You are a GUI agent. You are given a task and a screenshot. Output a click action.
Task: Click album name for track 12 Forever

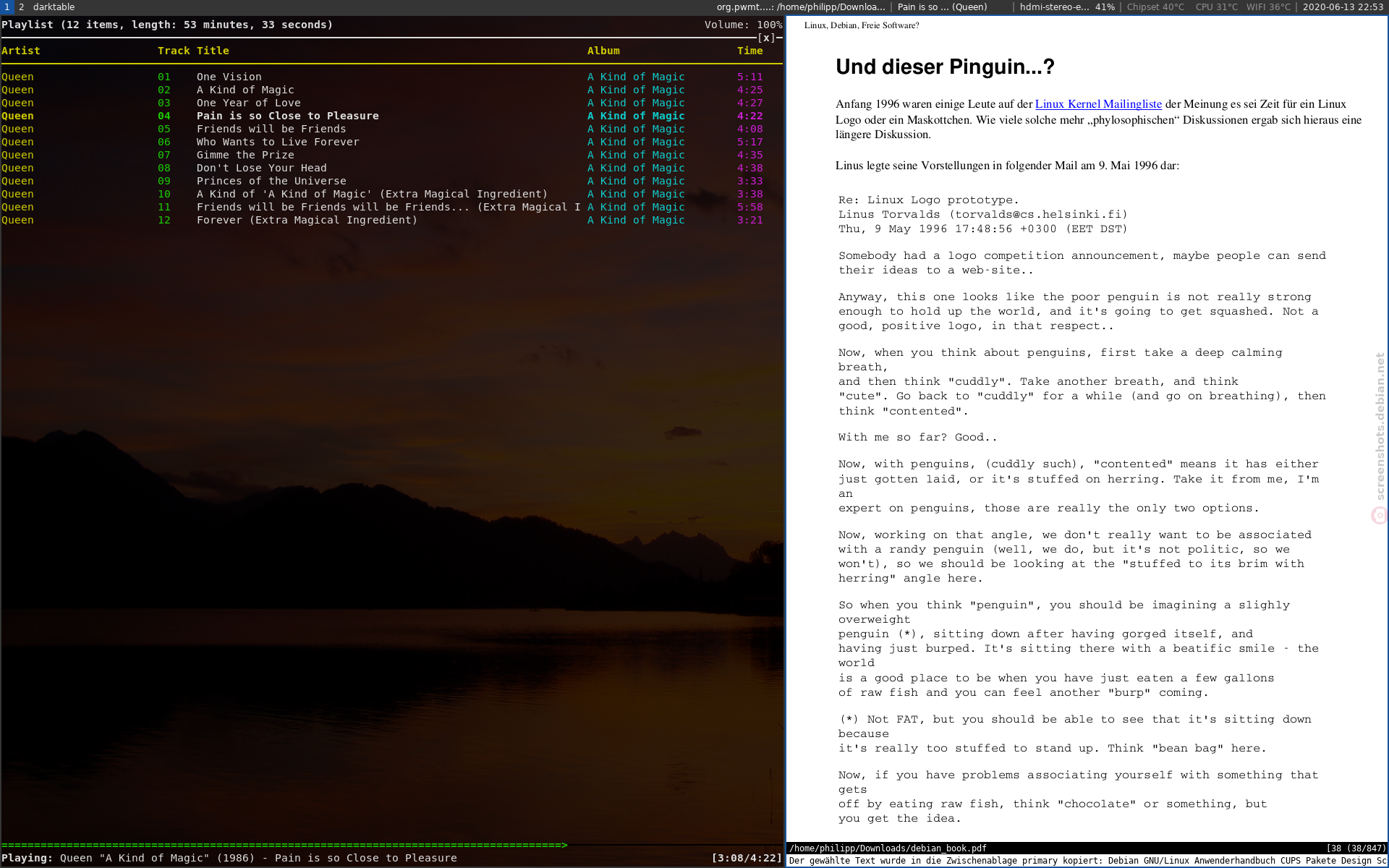(636, 220)
